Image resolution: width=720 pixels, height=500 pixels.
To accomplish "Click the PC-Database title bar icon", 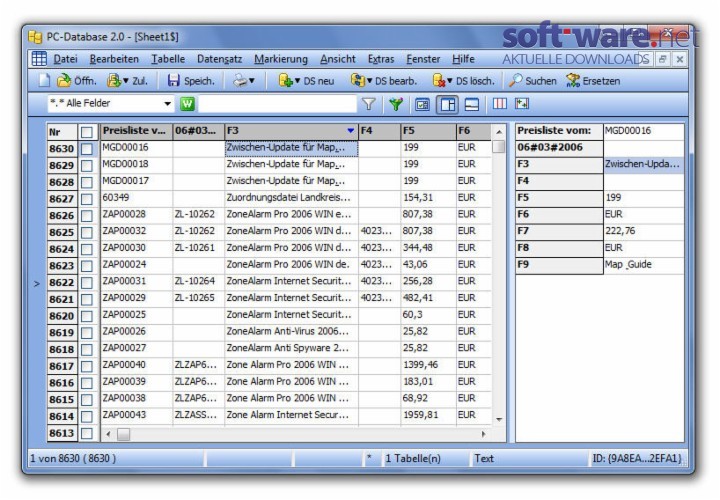I will coord(35,37).
